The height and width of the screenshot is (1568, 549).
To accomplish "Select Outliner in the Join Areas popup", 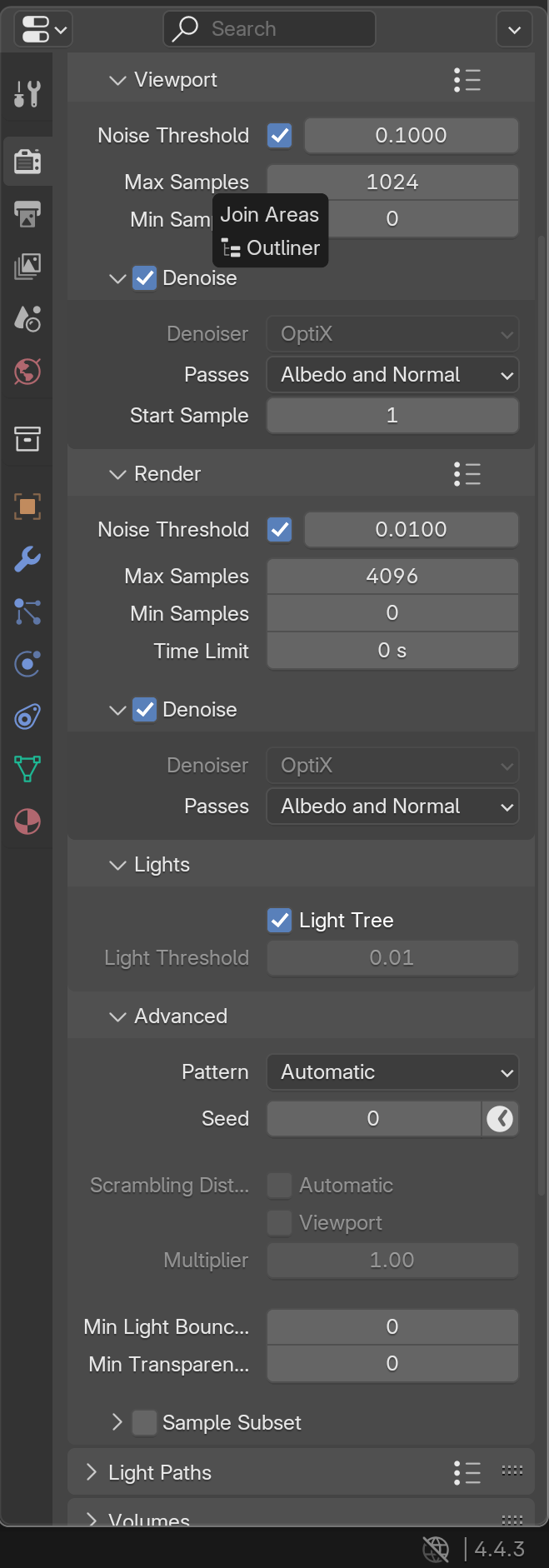I will [x=271, y=248].
